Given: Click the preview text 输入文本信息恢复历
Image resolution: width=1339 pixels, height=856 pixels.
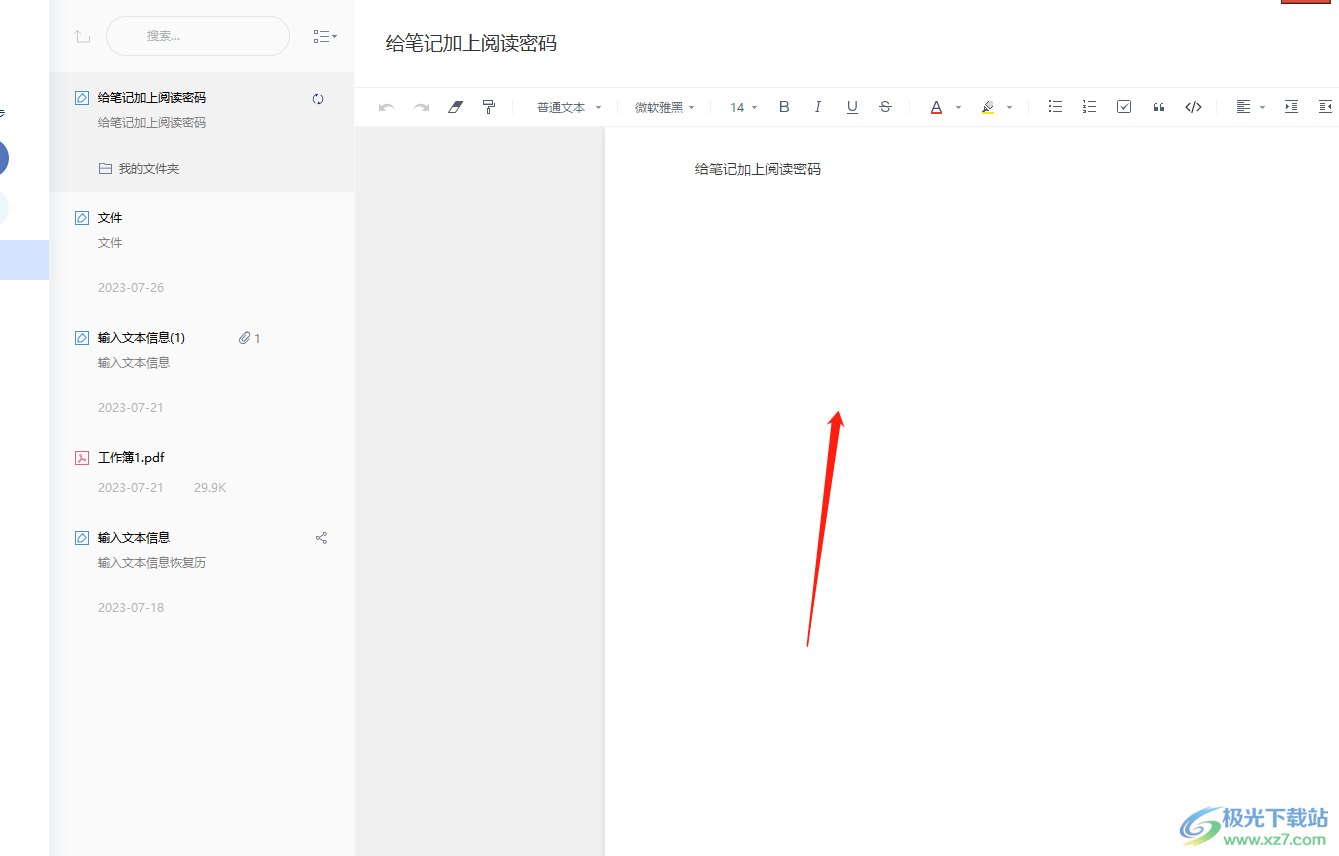Looking at the screenshot, I should pos(152,563).
